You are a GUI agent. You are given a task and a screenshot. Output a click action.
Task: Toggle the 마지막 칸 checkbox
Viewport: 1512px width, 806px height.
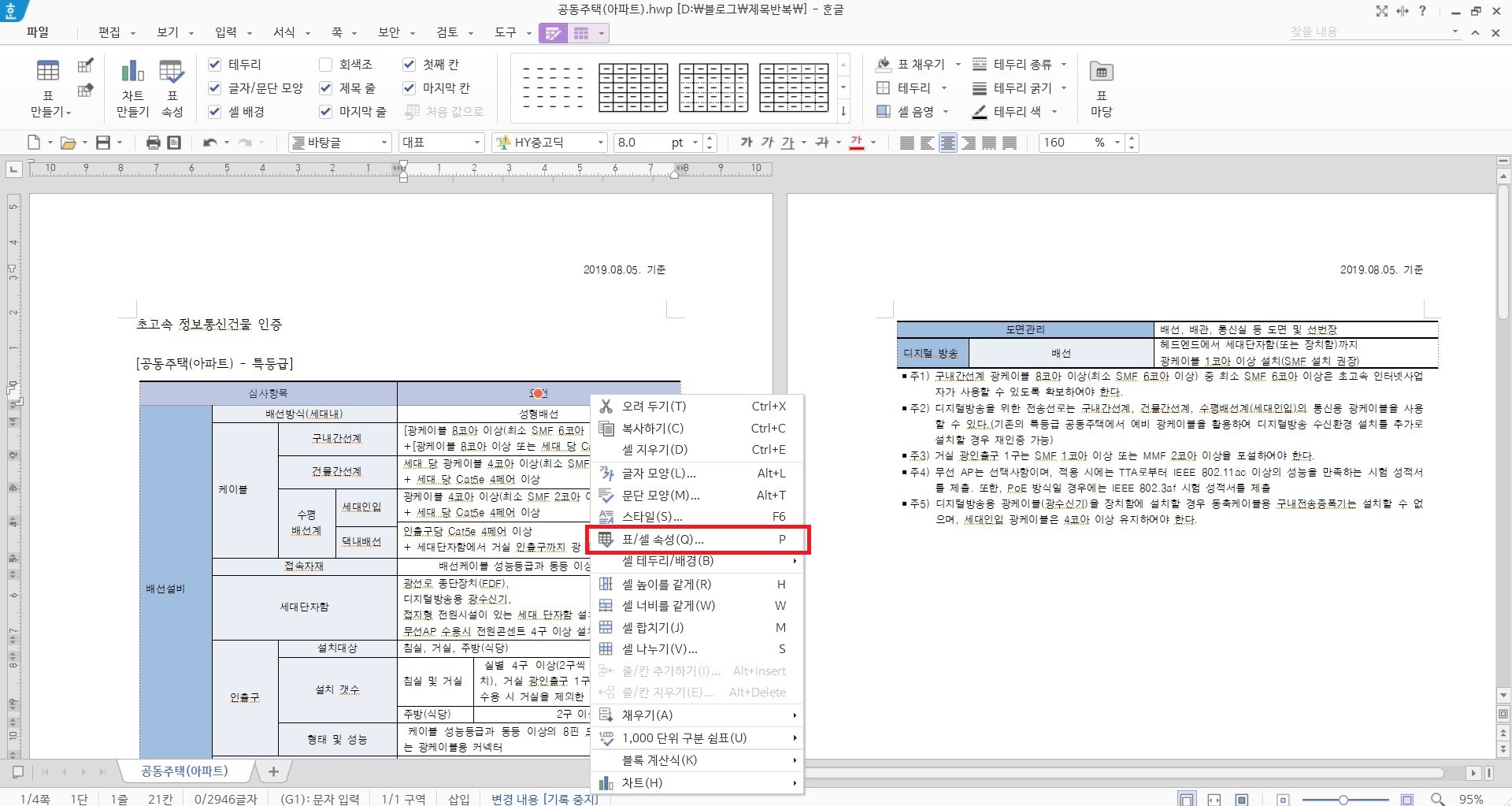409,87
